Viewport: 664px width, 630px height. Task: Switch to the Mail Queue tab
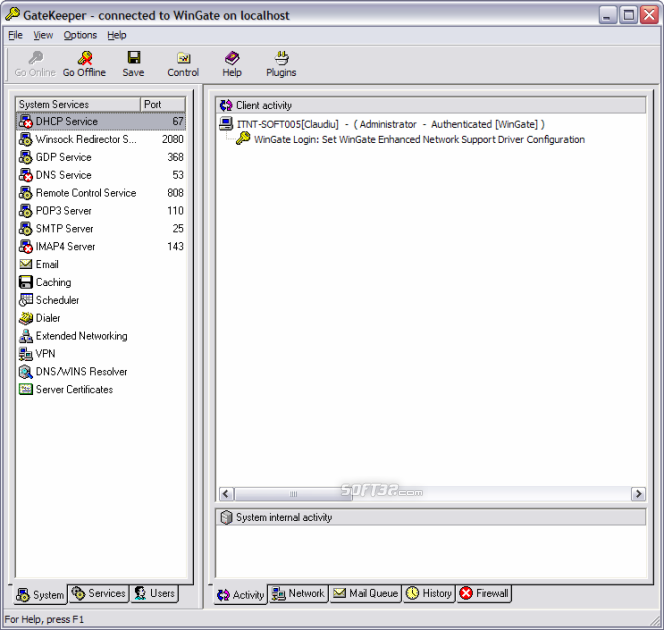365,593
